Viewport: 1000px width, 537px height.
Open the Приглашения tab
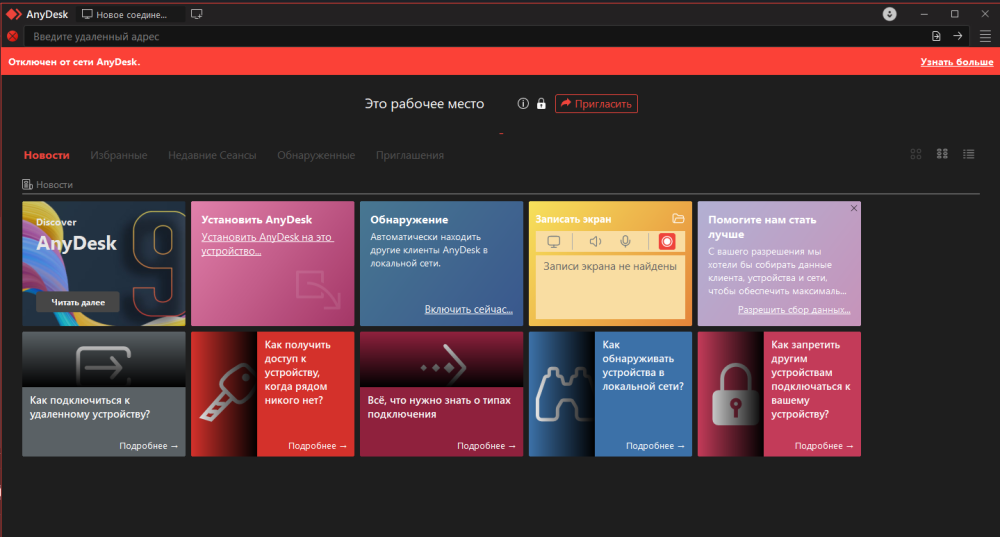(x=410, y=155)
